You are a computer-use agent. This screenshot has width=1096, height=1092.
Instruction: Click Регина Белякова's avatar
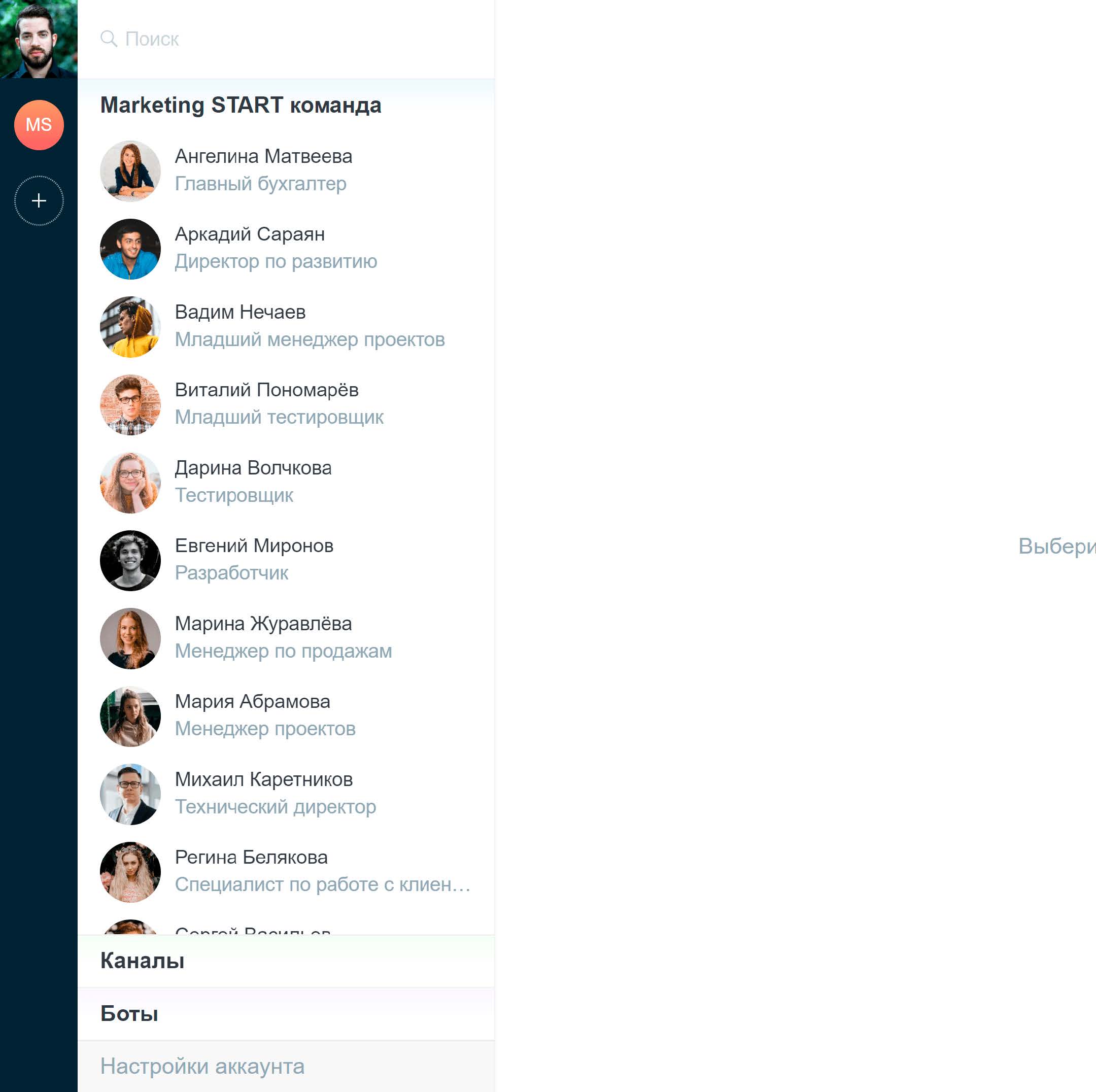click(130, 871)
